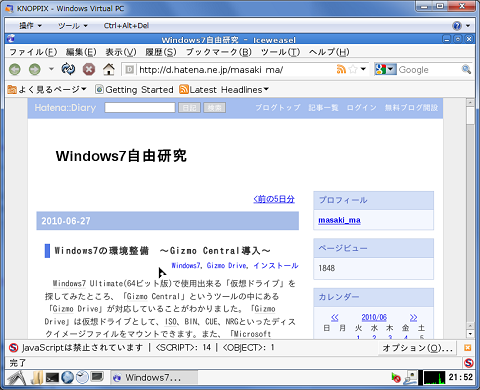The height and width of the screenshot is (390, 480).
Task: Click the ログイン link
Action: pos(361,108)
